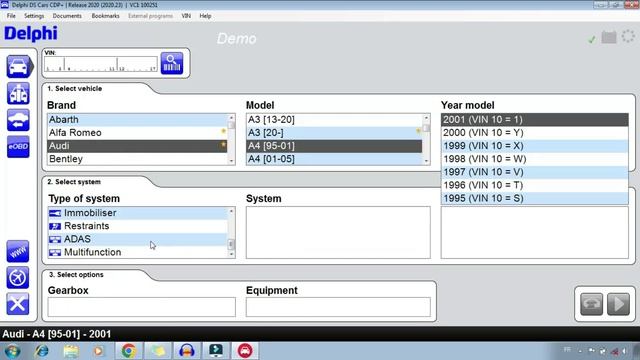Open the file explorer folder in taskbar
Image resolution: width=640 pixels, height=360 pixels.
click(x=71, y=351)
